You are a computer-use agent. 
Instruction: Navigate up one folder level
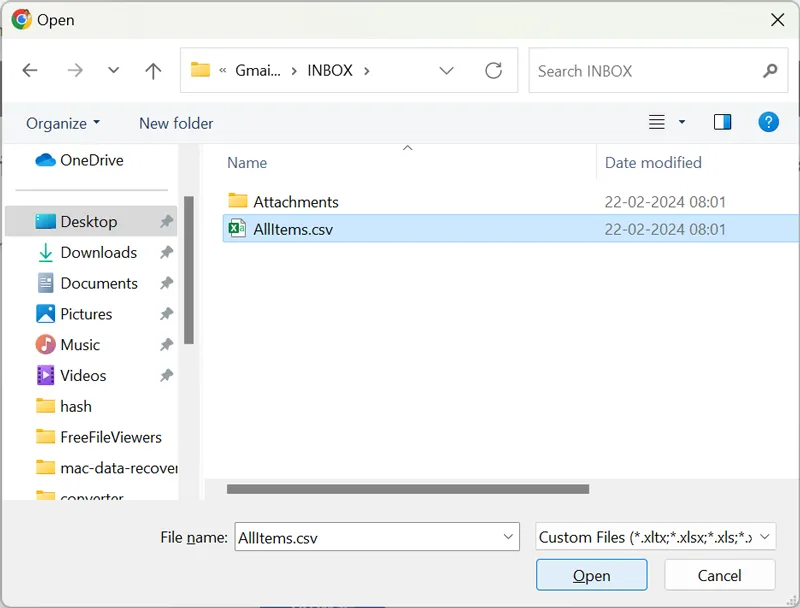click(153, 71)
